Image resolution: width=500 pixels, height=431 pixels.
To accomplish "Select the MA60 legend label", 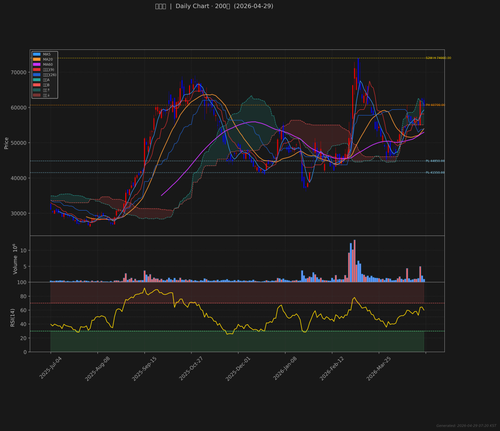I will (48, 64).
